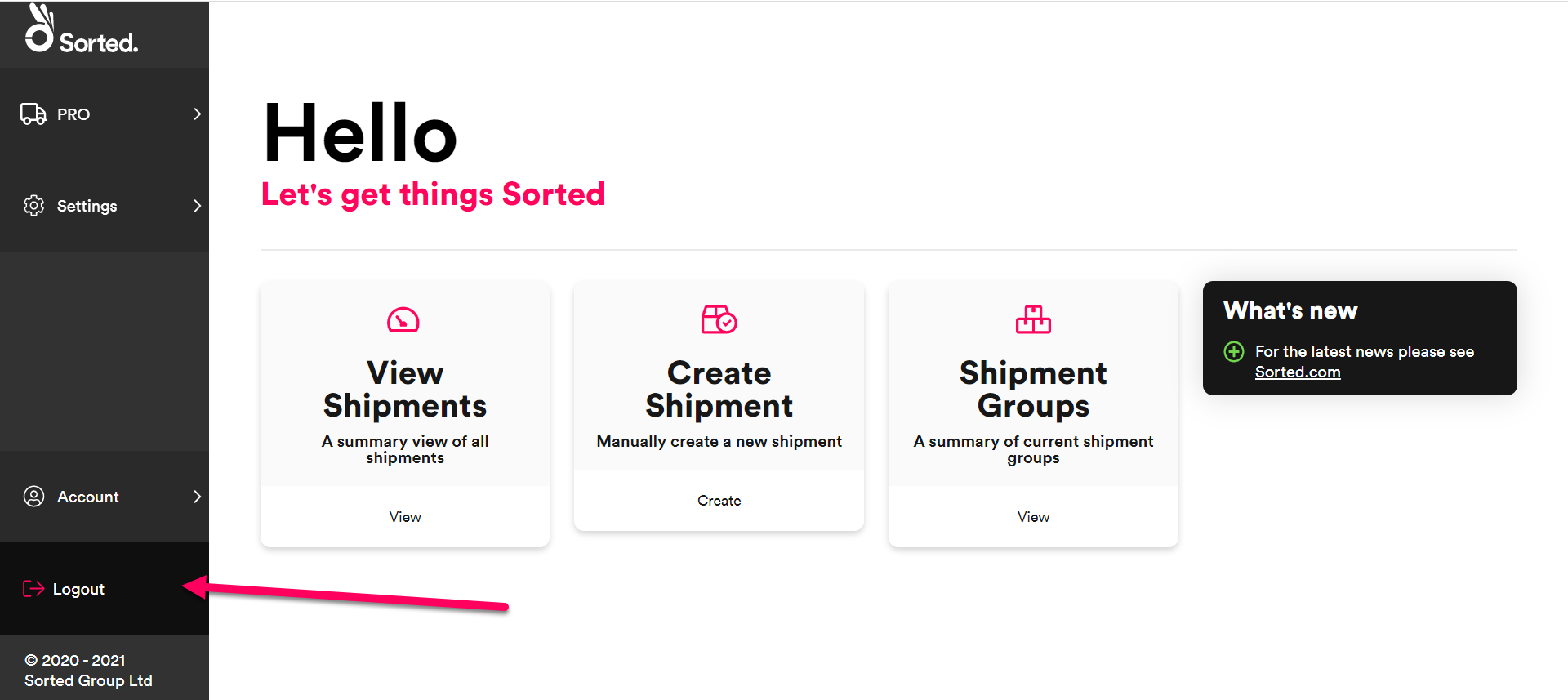Click View under Shipment Groups card
This screenshot has height=700, width=1568.
pos(1033,517)
